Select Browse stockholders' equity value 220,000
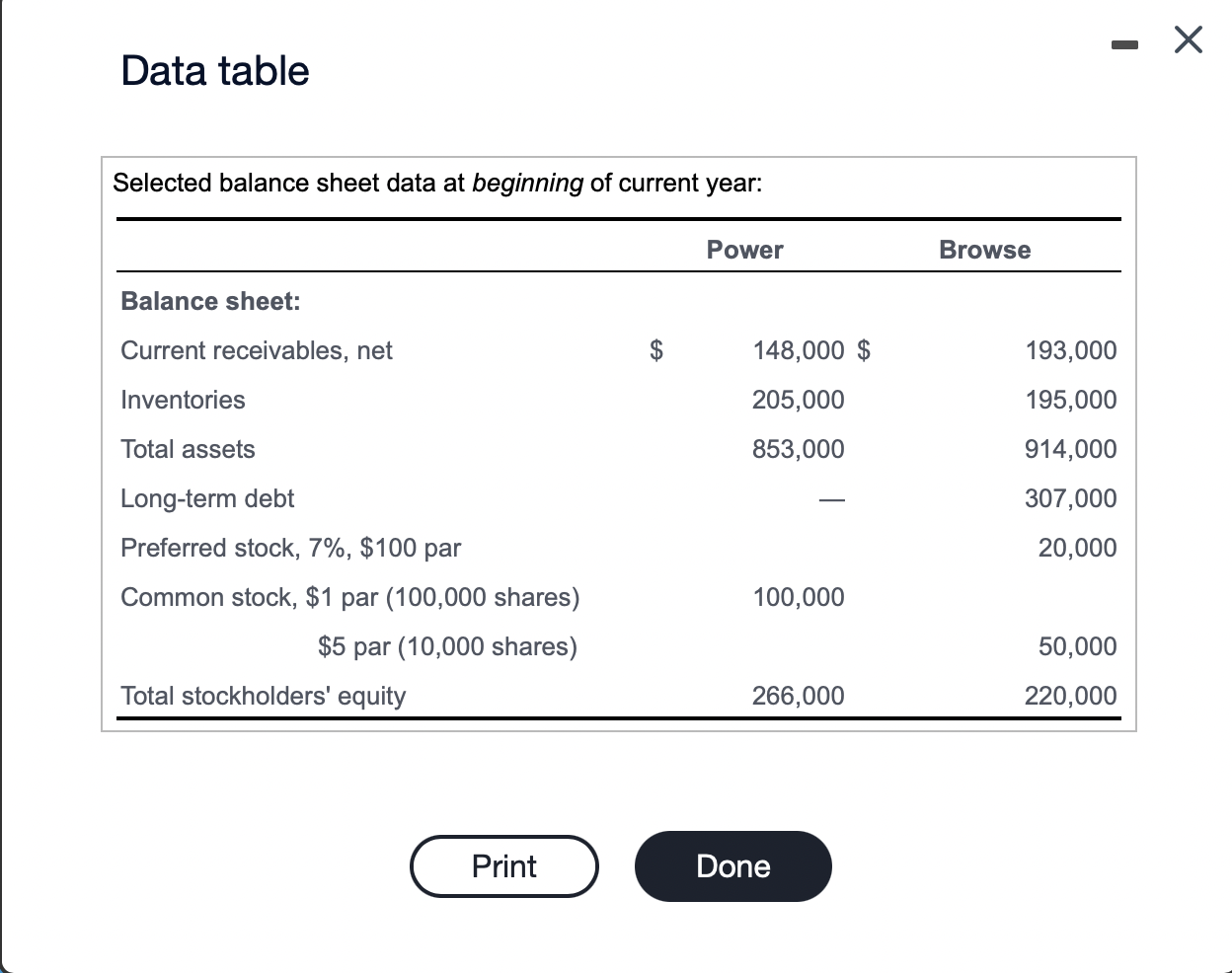This screenshot has width=1232, height=973. [x=1071, y=696]
